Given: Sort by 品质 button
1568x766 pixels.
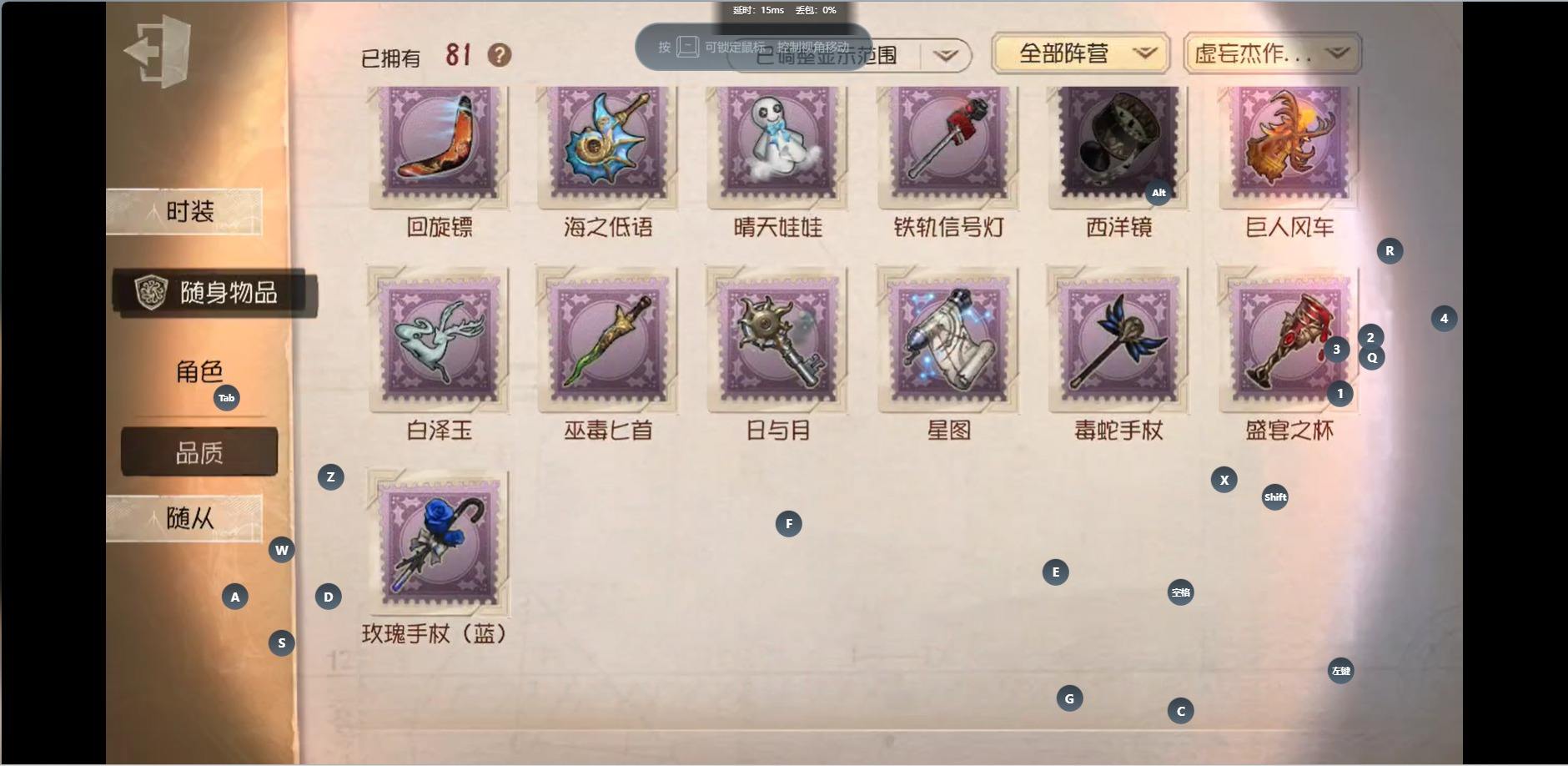Looking at the screenshot, I should pyautogui.click(x=199, y=452).
